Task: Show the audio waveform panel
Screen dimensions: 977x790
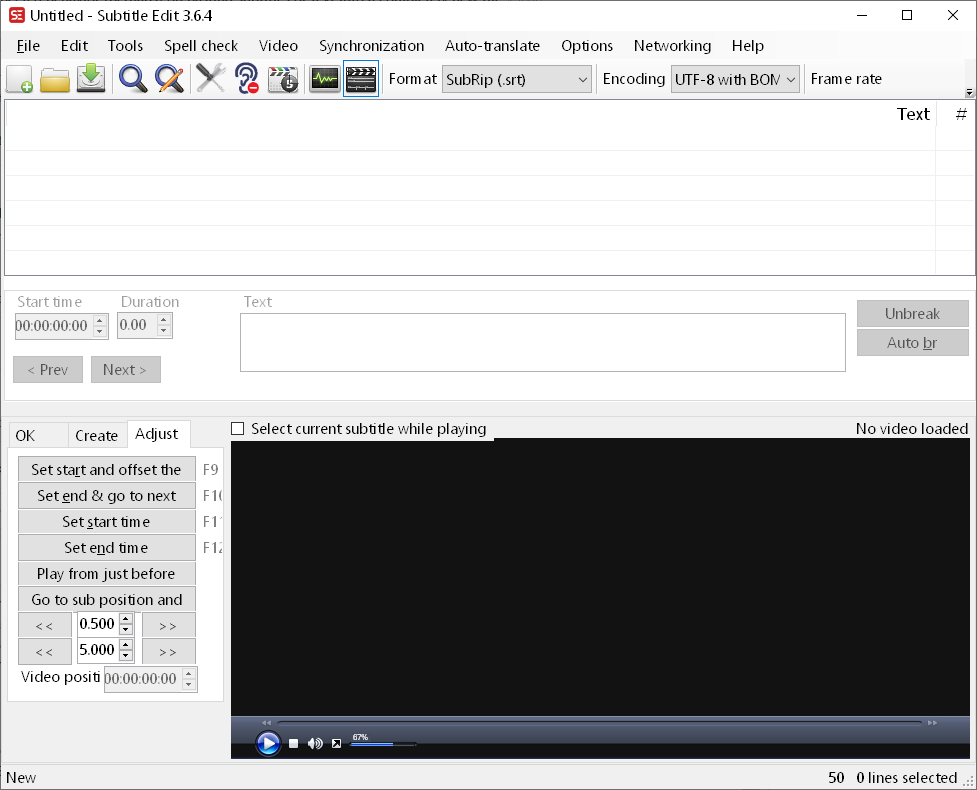Action: [x=324, y=79]
